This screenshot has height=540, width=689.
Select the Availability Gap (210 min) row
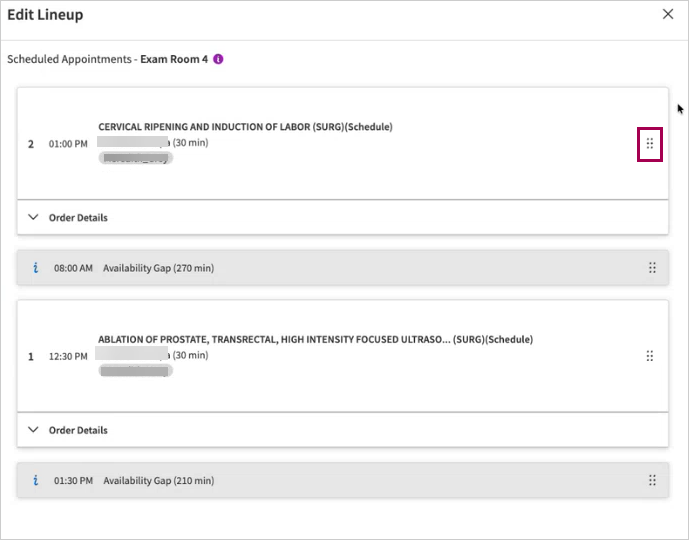click(342, 481)
